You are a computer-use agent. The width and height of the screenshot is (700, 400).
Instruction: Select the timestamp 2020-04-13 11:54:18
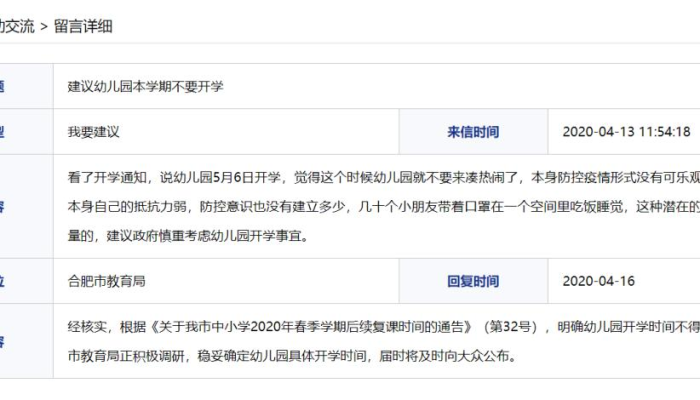(626, 132)
